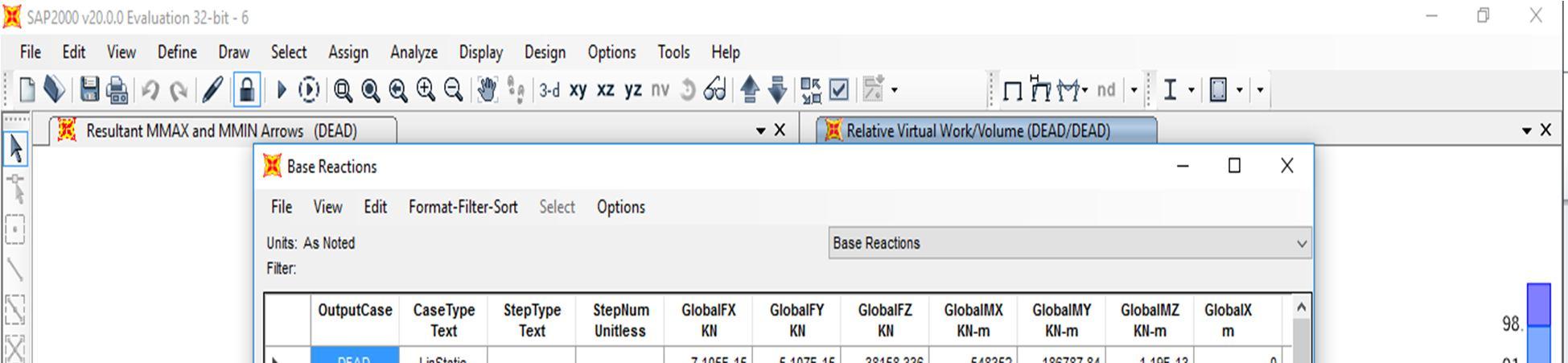Close the Resultant MMAX and MMIN view
This screenshot has width=1568, height=363.
[780, 130]
